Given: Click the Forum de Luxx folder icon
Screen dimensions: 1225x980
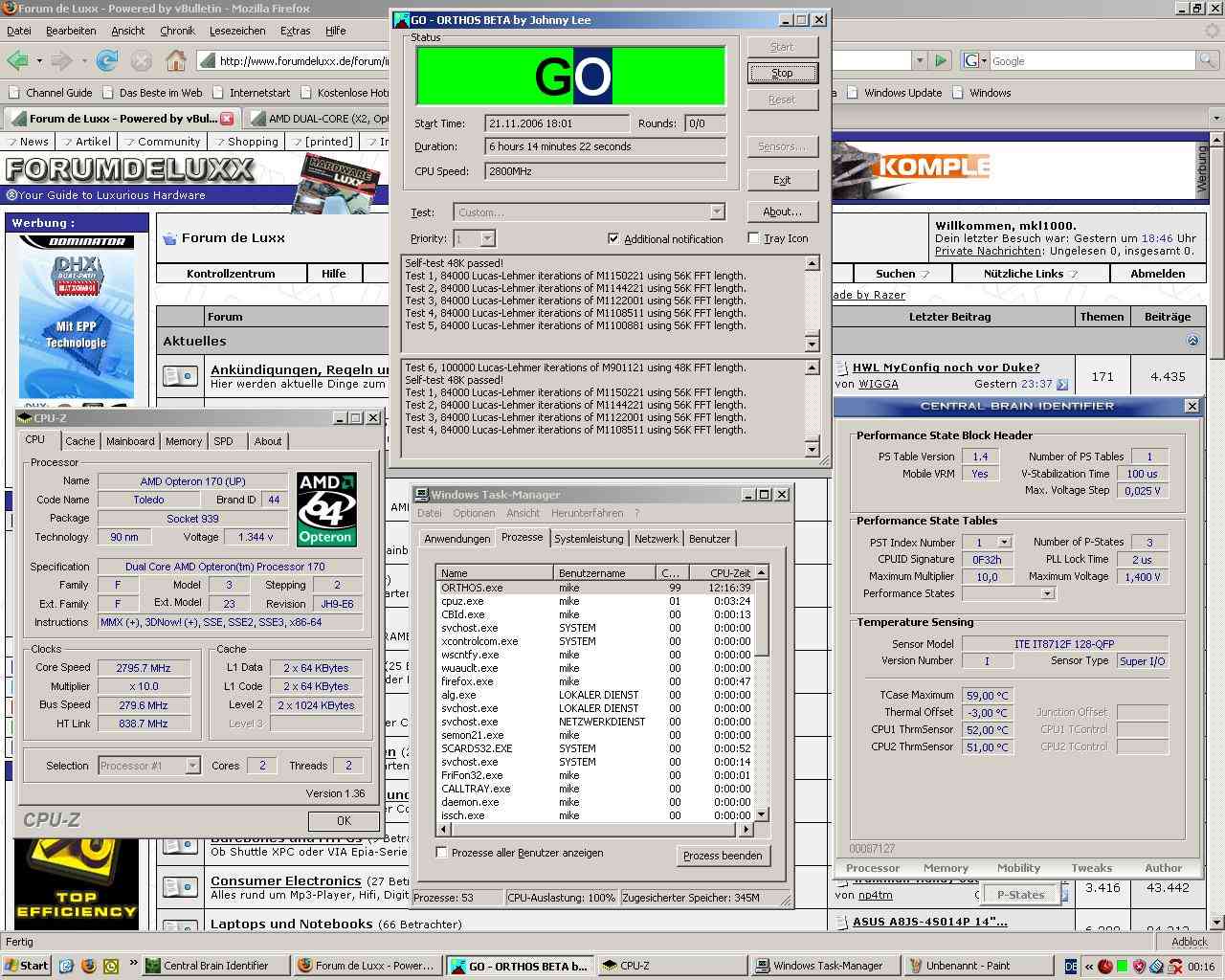Looking at the screenshot, I should point(169,238).
